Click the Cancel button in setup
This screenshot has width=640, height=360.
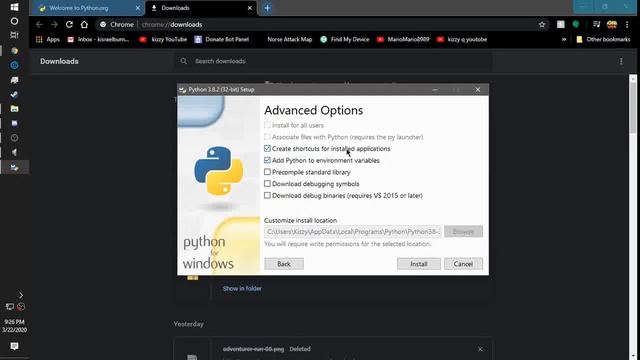click(x=463, y=264)
